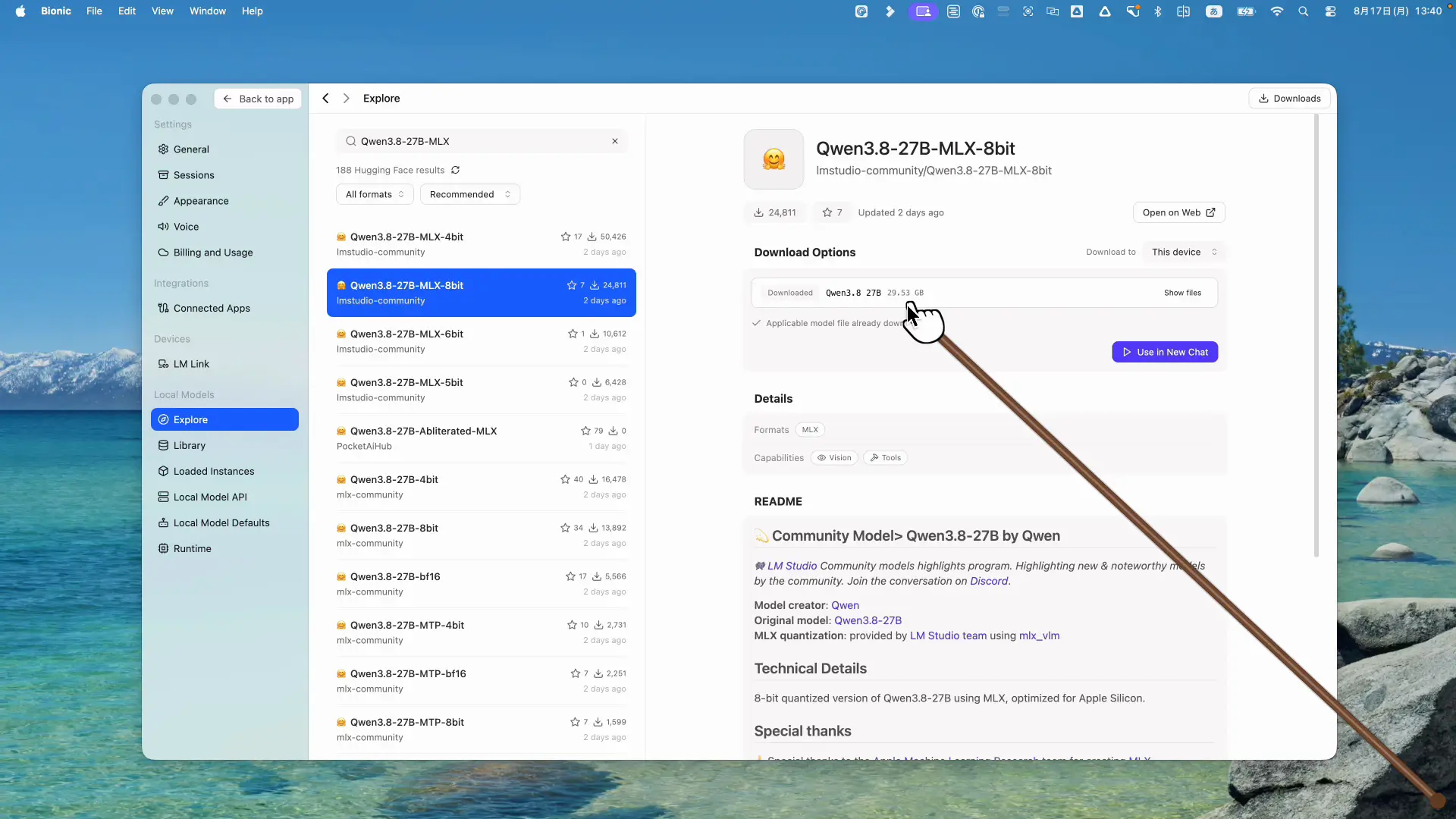Refresh the Hugging Face results
The width and height of the screenshot is (1456, 819).
456,170
